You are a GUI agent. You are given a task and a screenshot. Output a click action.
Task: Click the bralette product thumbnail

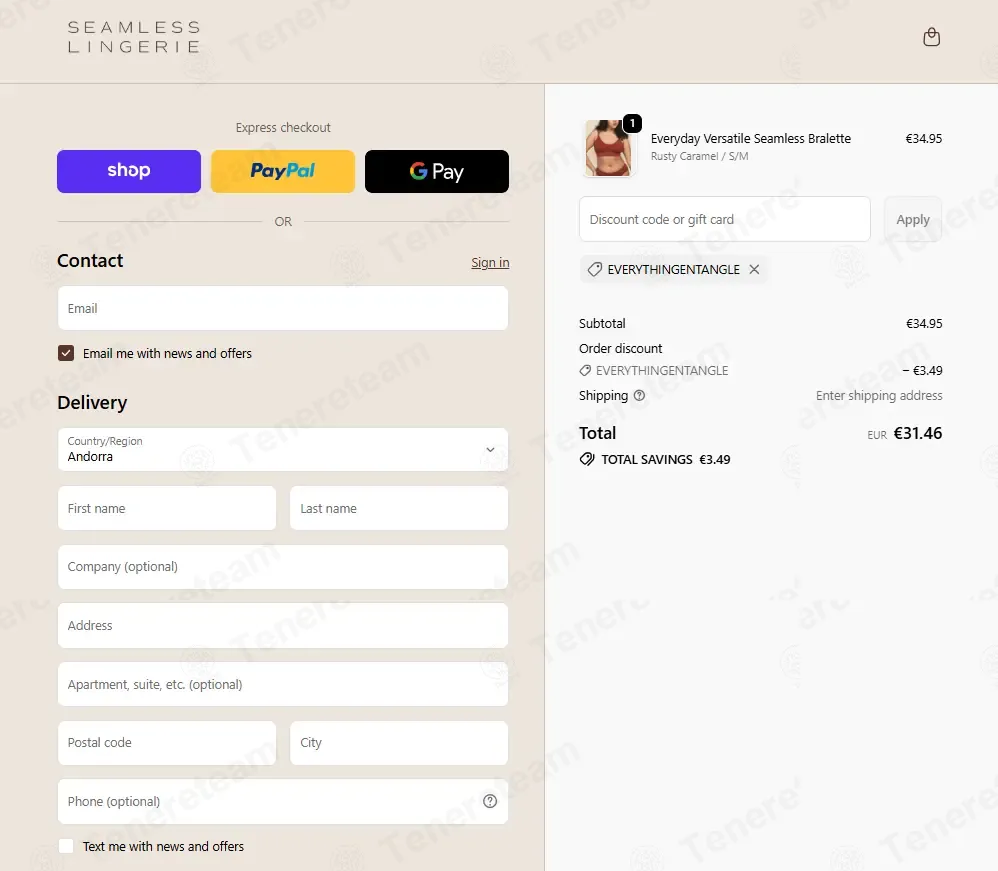point(608,148)
